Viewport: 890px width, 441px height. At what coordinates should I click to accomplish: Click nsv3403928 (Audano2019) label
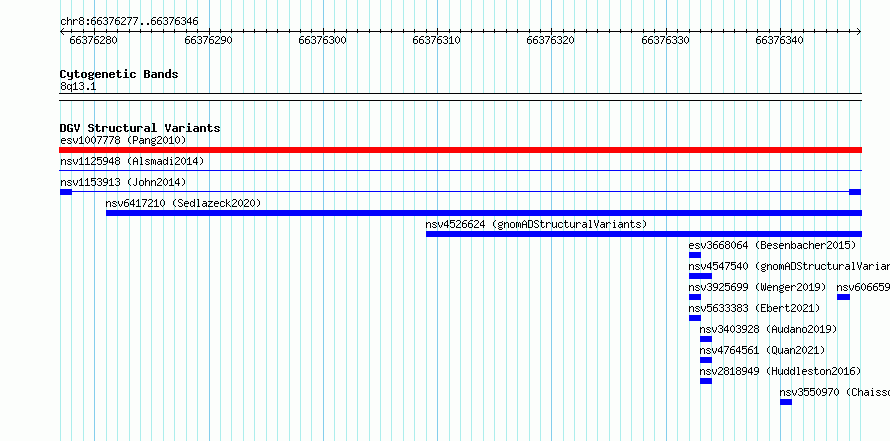769,329
